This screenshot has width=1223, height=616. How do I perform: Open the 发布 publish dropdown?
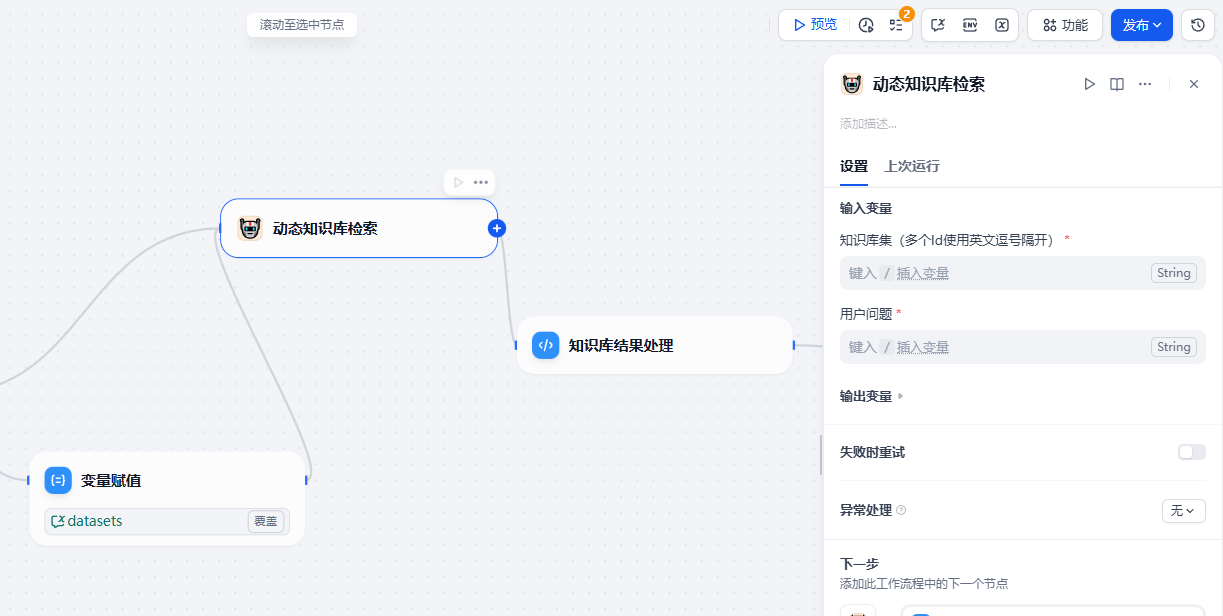point(1141,25)
